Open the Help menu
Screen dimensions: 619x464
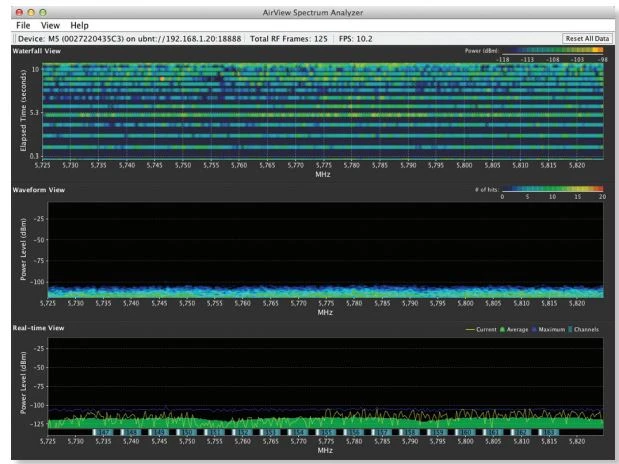(x=81, y=23)
